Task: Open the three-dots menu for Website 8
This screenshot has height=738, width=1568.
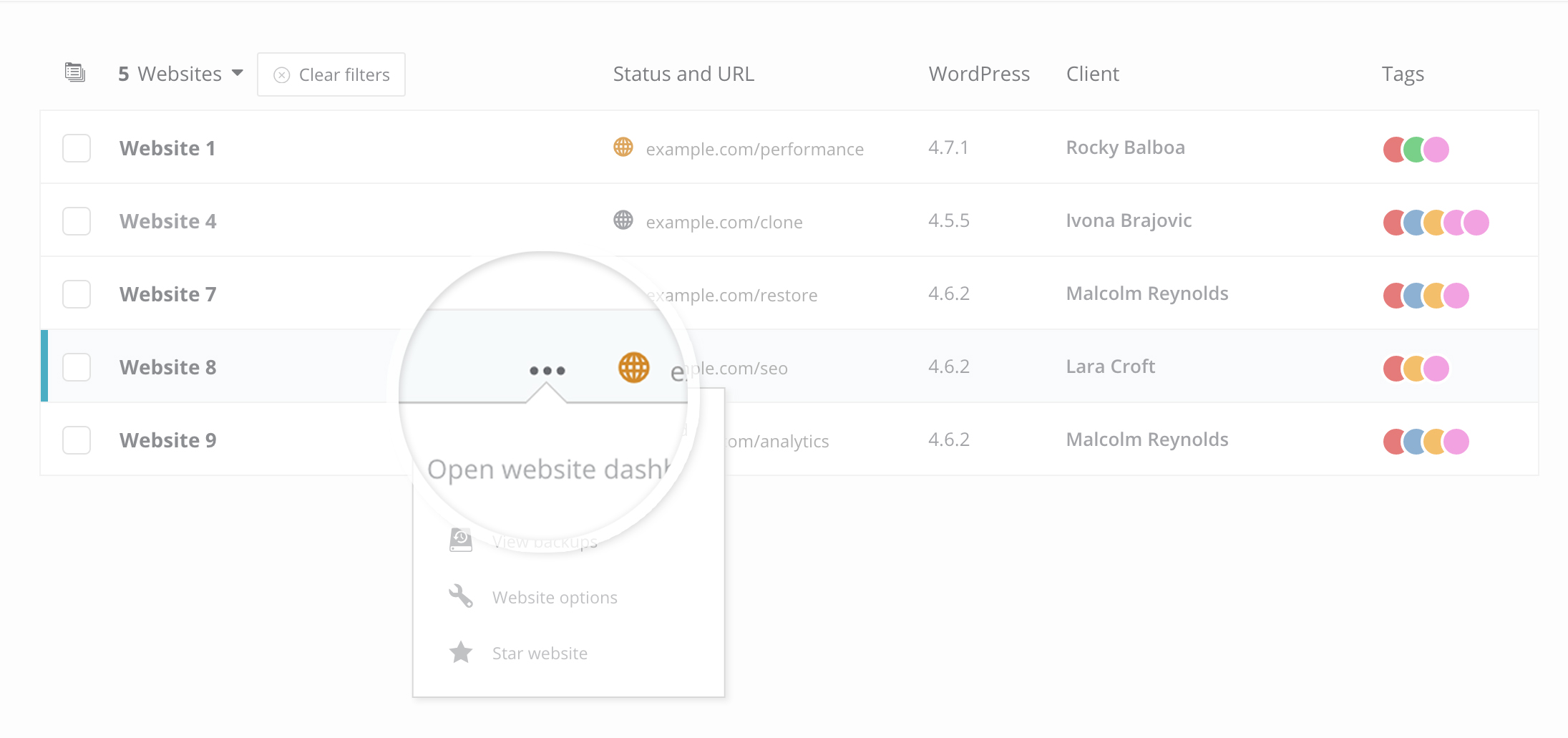Action: [547, 371]
